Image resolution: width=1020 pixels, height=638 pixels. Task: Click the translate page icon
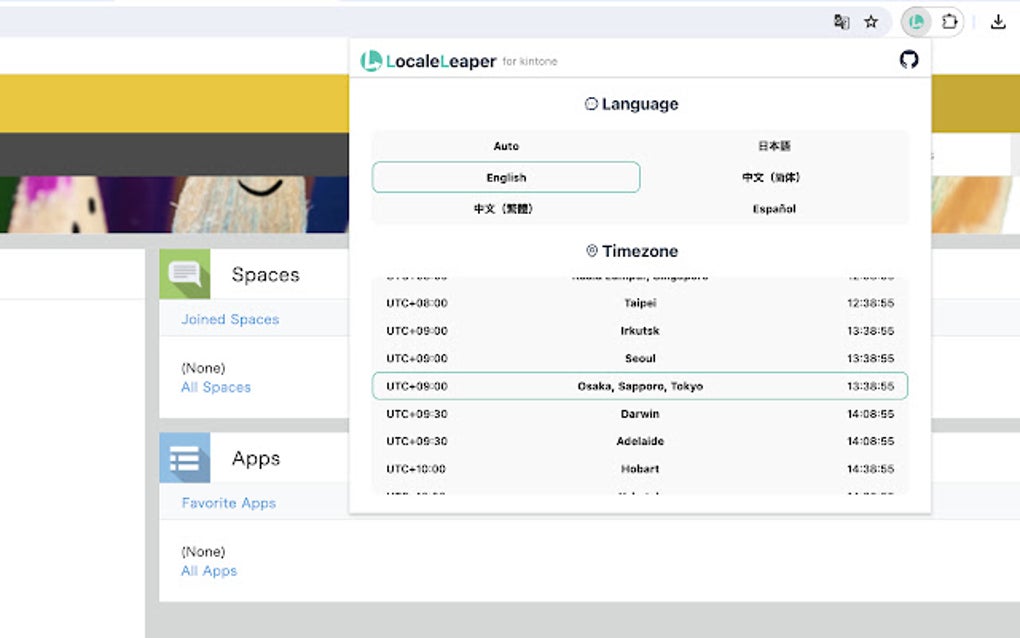click(841, 22)
